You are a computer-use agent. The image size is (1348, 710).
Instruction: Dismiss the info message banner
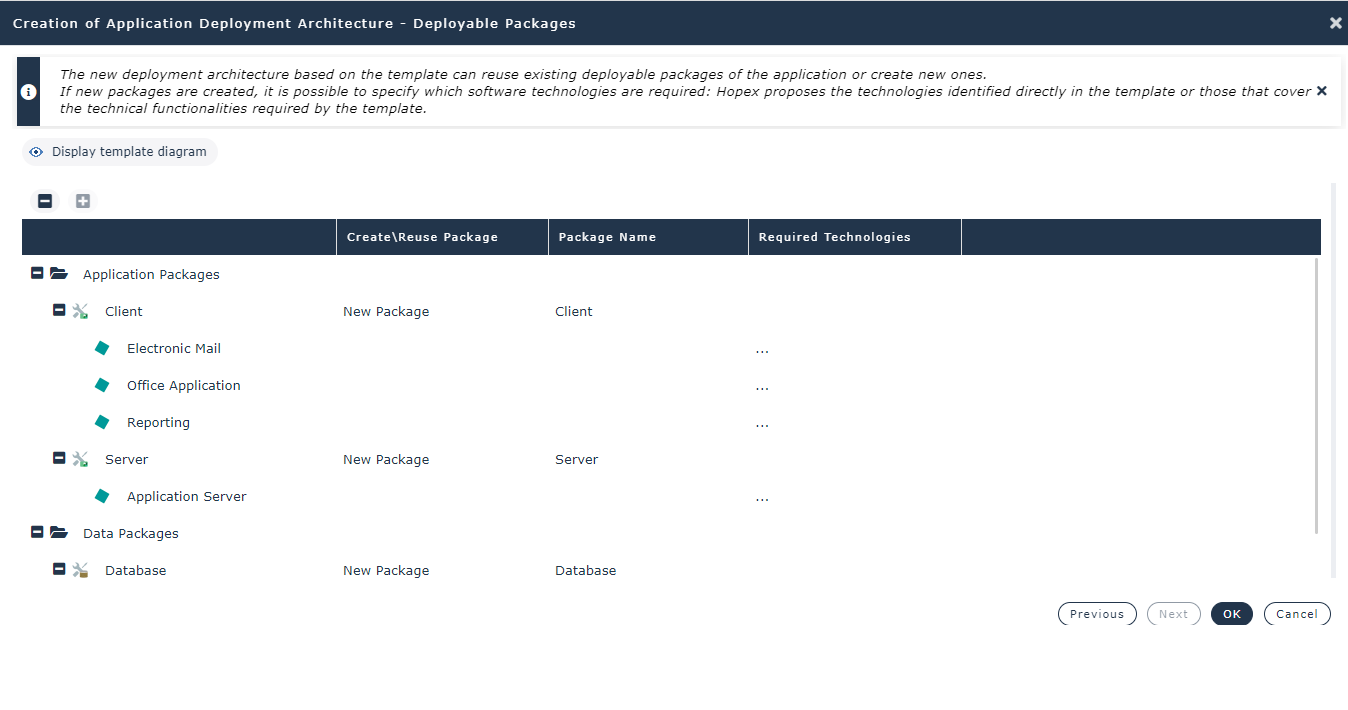click(x=1321, y=91)
